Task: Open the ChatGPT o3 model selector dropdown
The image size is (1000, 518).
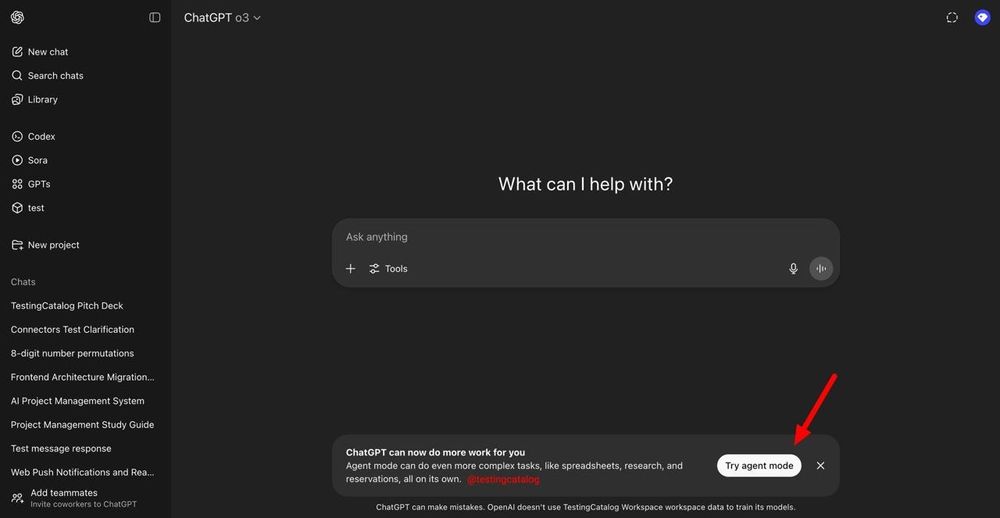Action: (x=223, y=18)
